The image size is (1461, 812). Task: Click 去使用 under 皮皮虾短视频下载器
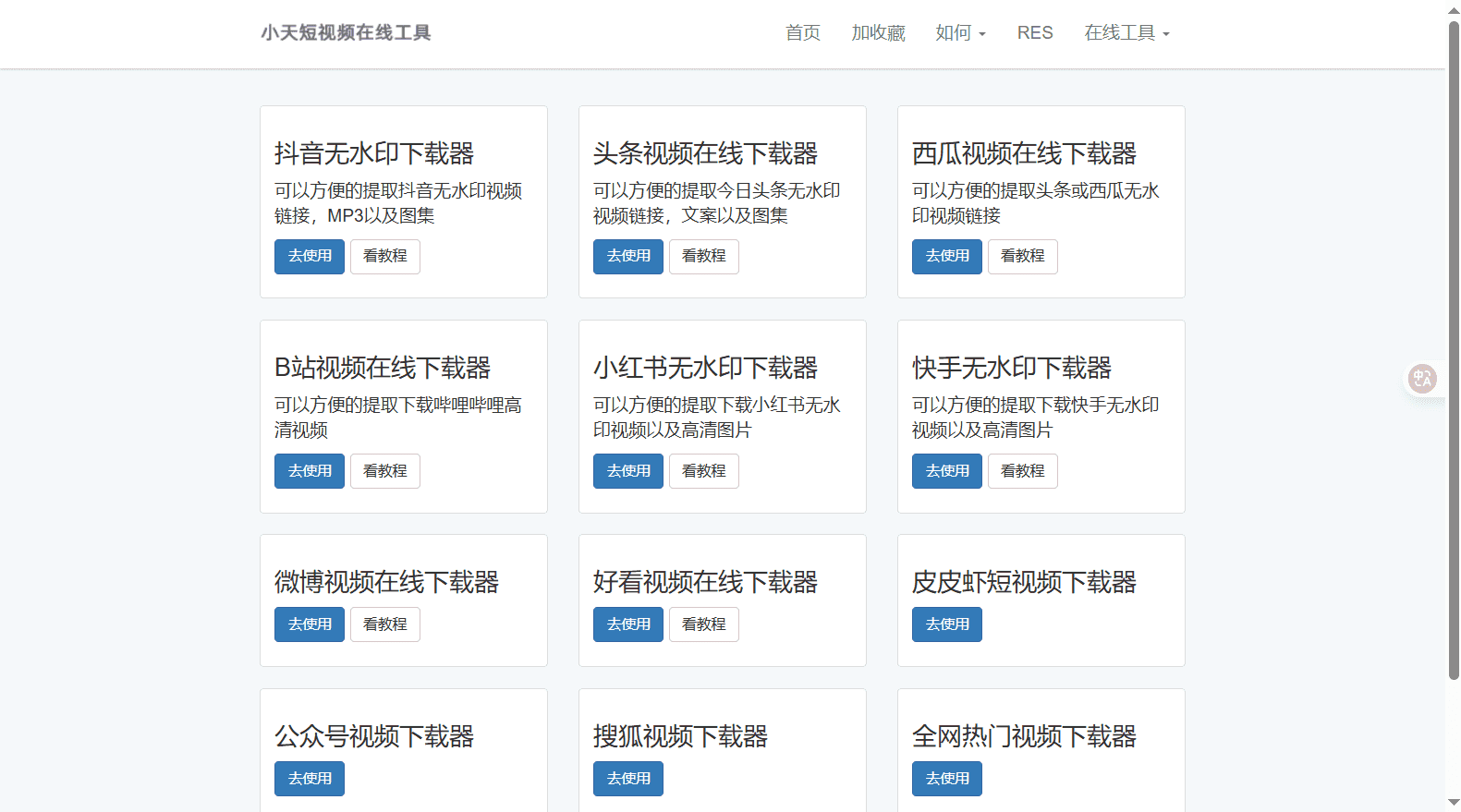[947, 624]
